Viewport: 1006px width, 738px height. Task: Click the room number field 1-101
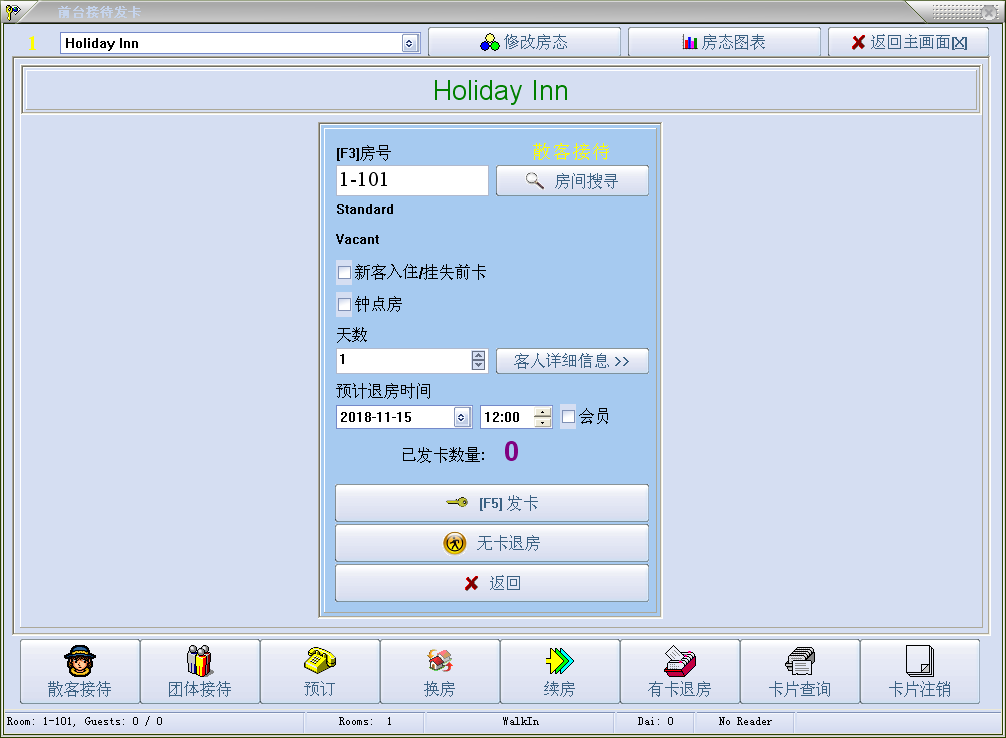[412, 180]
